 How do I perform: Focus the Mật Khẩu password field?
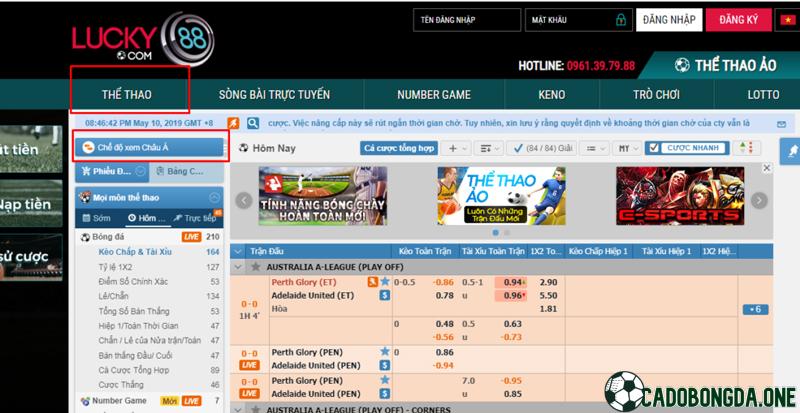click(x=579, y=20)
